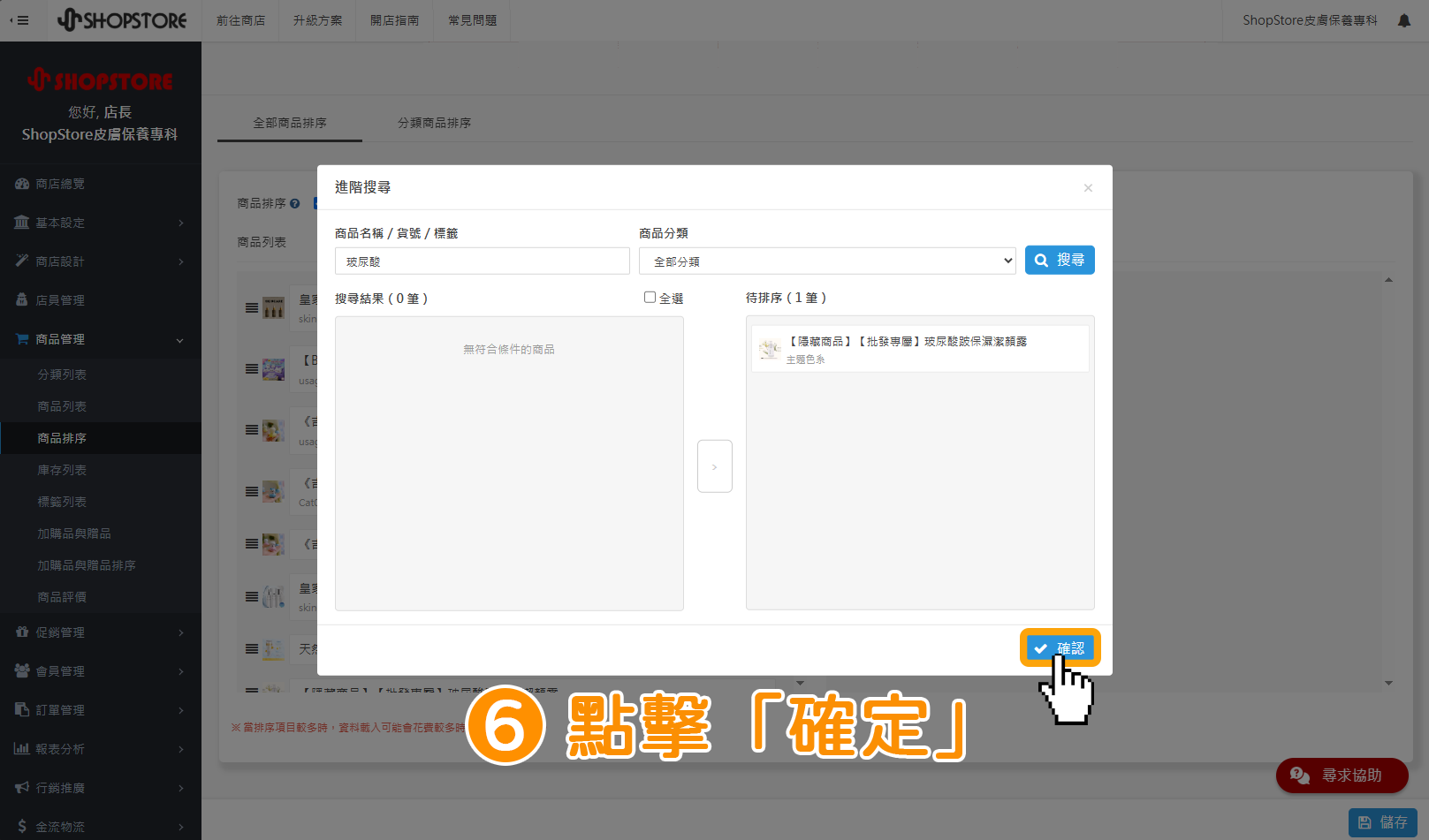Click the move-right arrow button
Viewport: 1429px width, 840px height.
[x=715, y=466]
